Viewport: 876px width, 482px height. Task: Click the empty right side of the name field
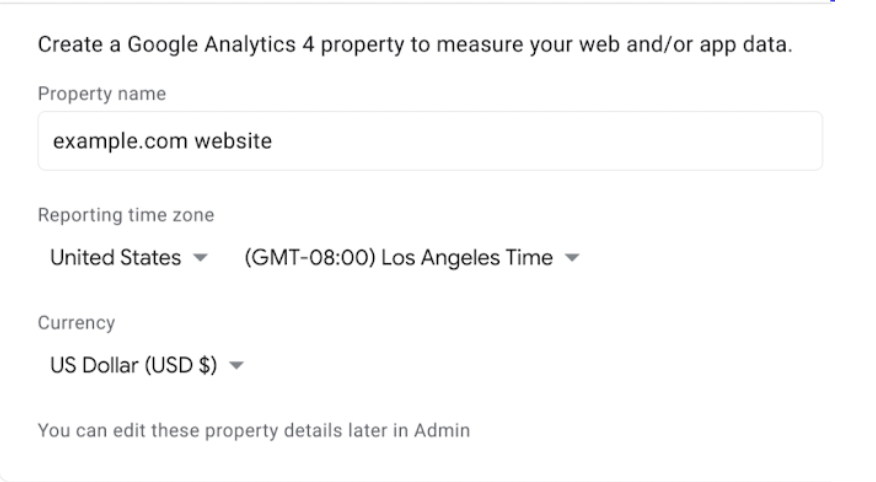(x=650, y=141)
